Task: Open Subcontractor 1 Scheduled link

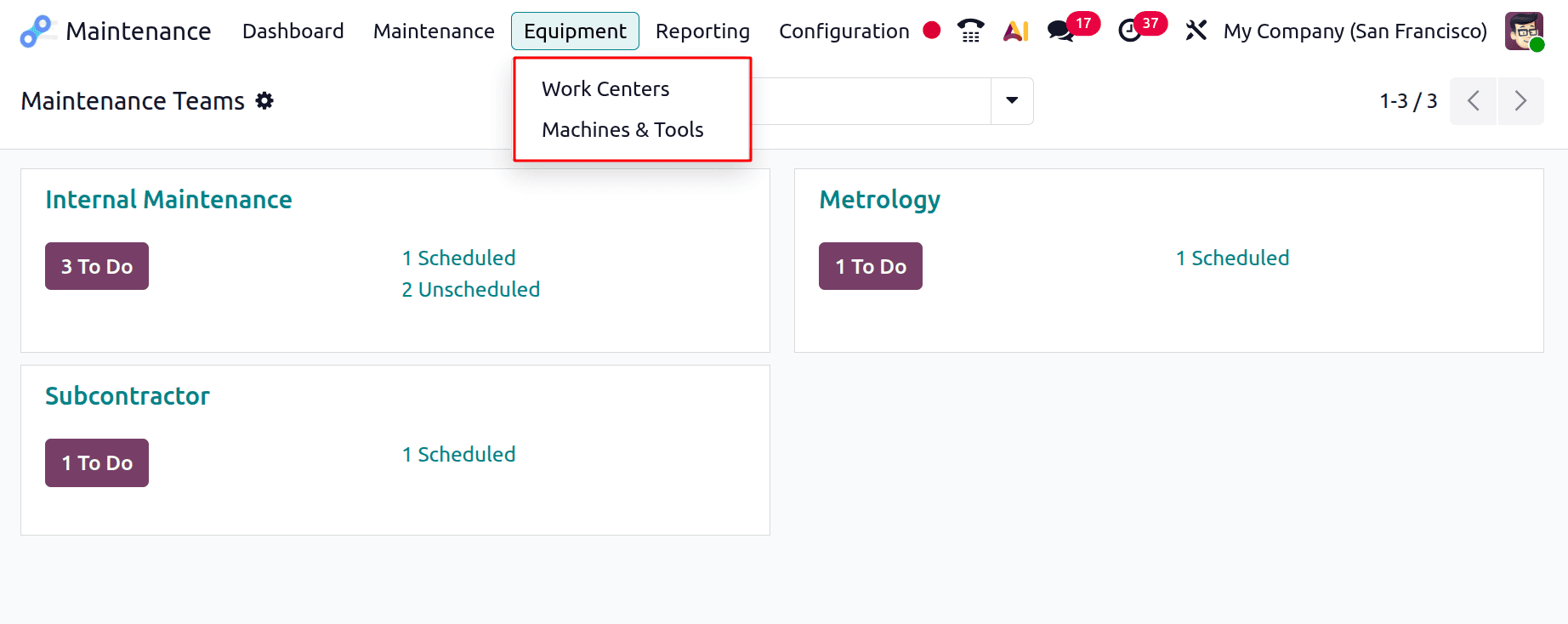Action: click(458, 454)
